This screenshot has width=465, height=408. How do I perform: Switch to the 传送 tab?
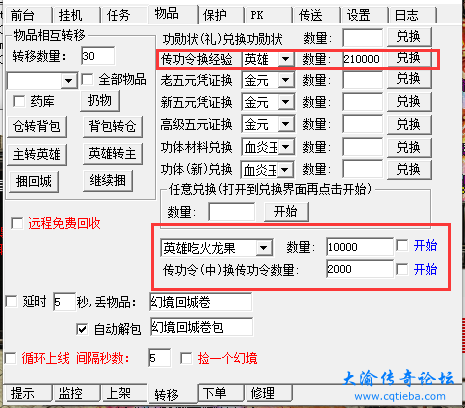click(316, 15)
